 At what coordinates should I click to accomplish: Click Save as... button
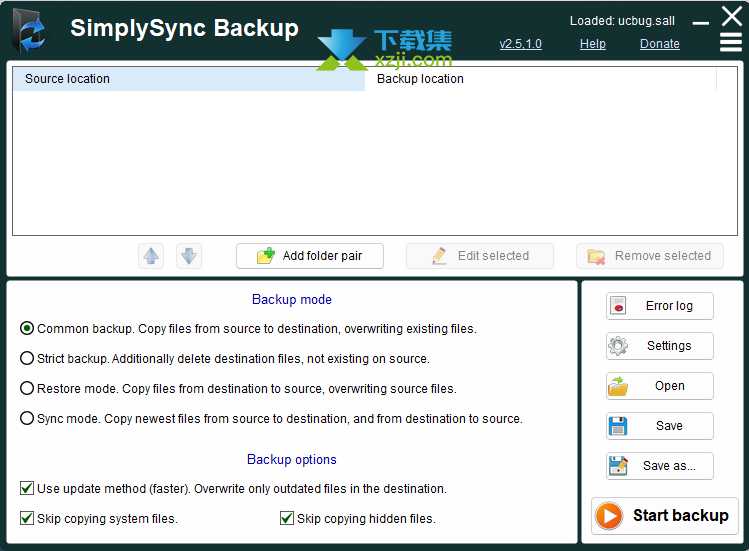click(x=660, y=466)
